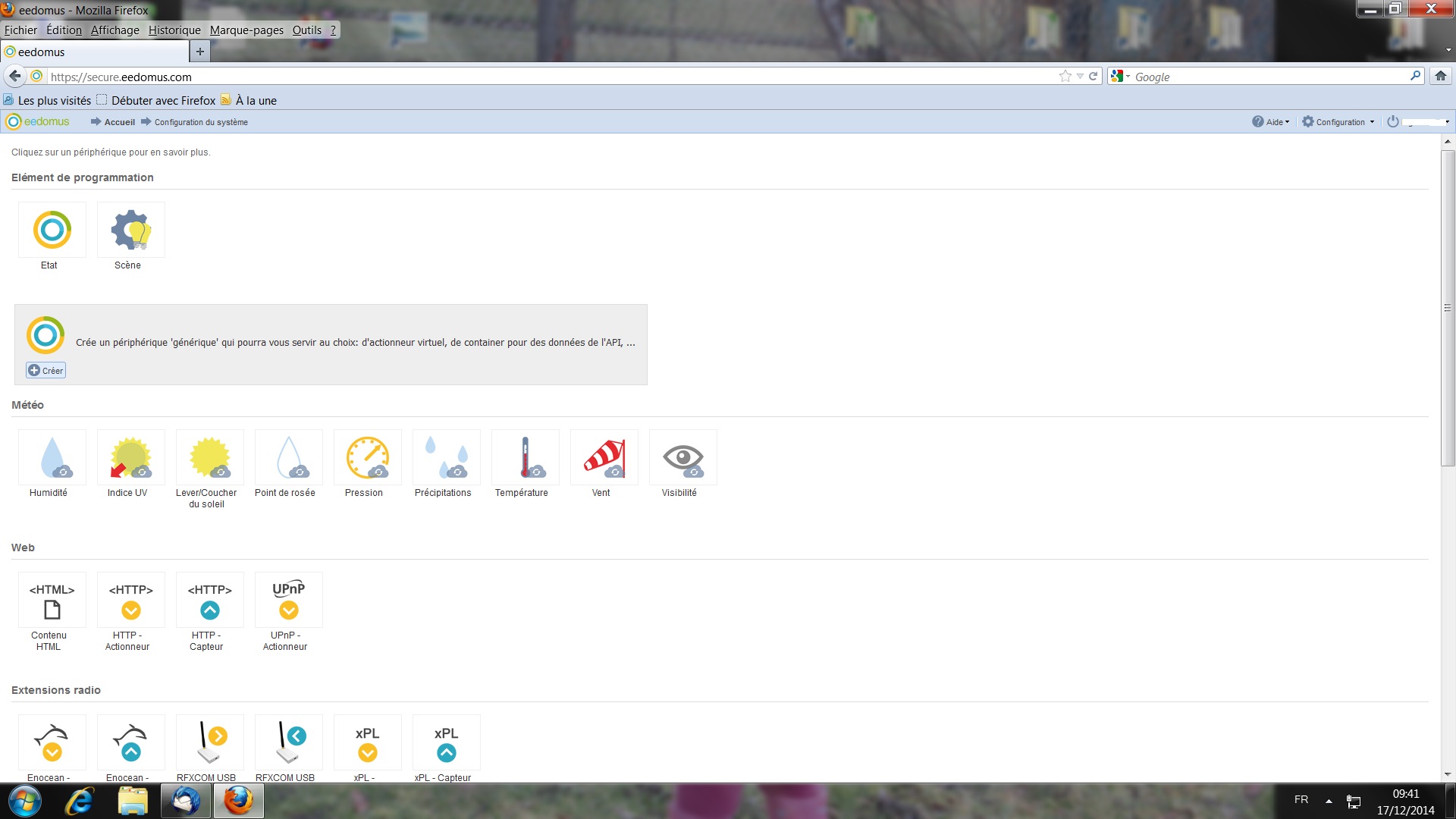Open a new tab with the plus button
The image size is (1456, 819).
coord(199,52)
